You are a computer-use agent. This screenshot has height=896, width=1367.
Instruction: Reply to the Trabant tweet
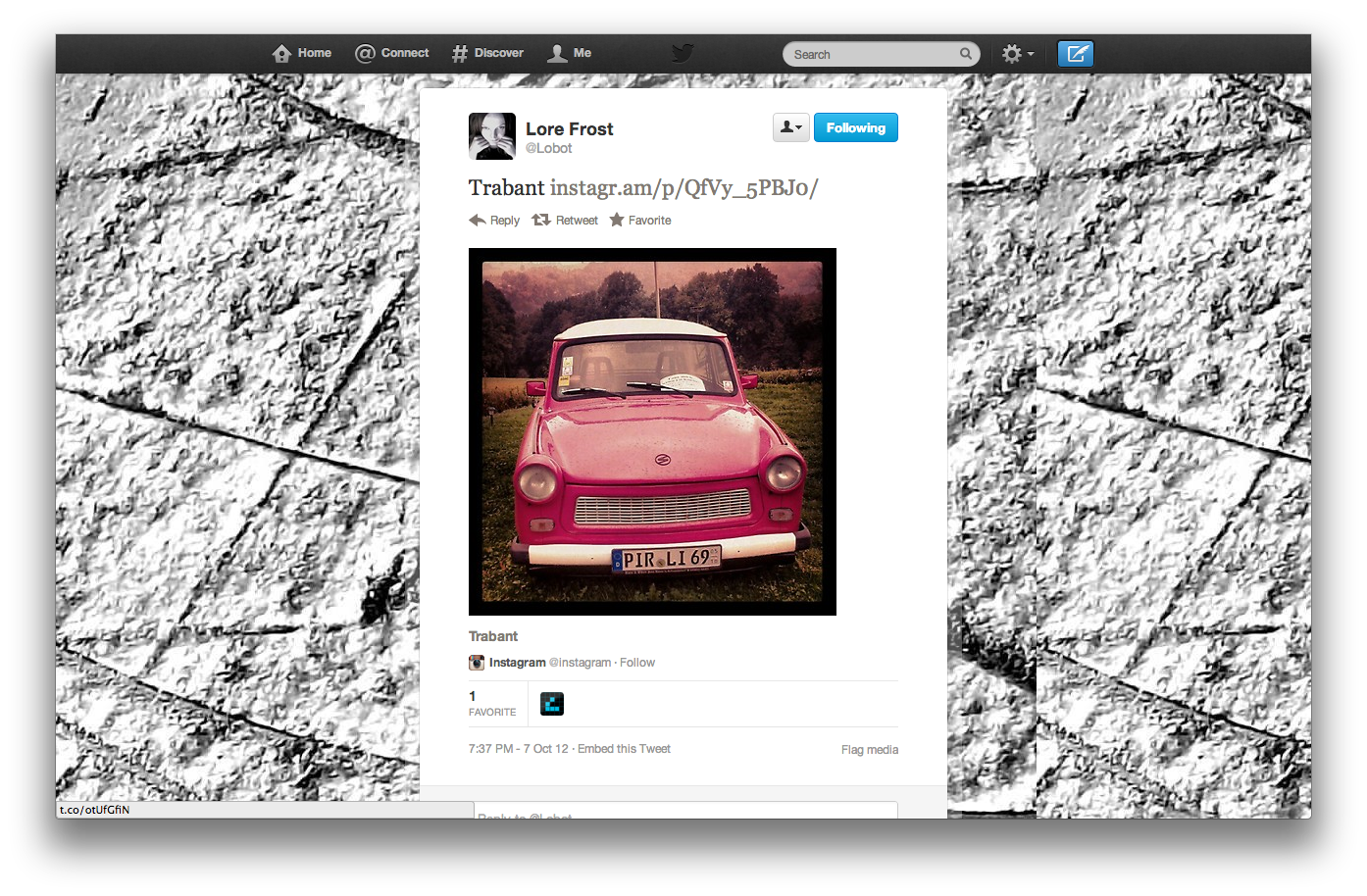coord(494,221)
